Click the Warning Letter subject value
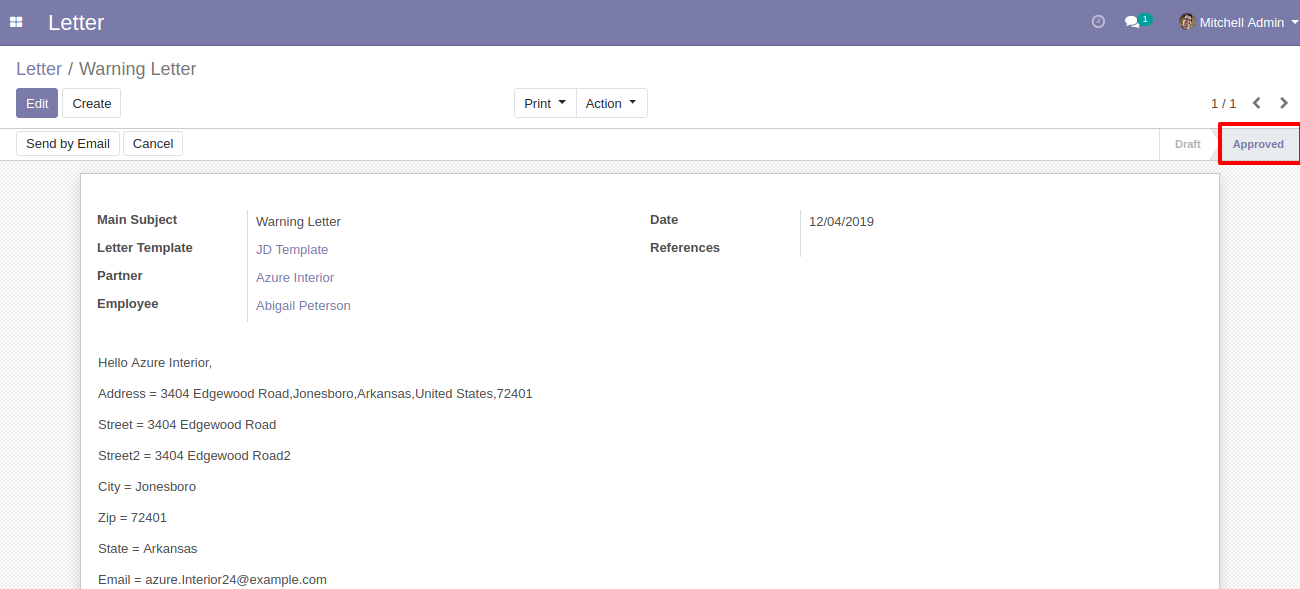This screenshot has height=589, width=1300. click(298, 222)
